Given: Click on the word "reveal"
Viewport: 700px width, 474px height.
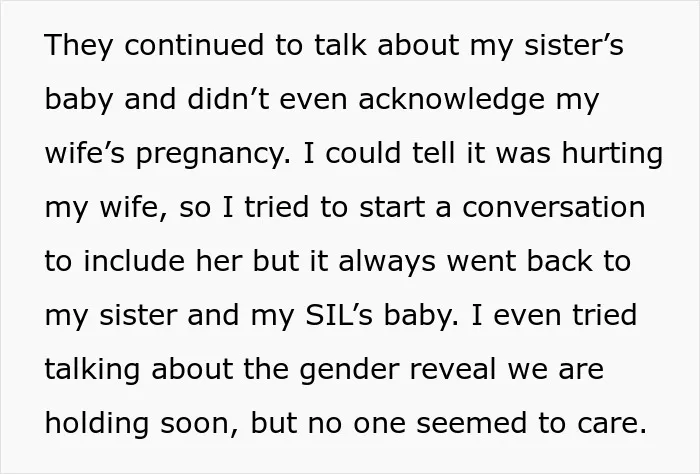Looking at the screenshot, I should coord(453,369).
